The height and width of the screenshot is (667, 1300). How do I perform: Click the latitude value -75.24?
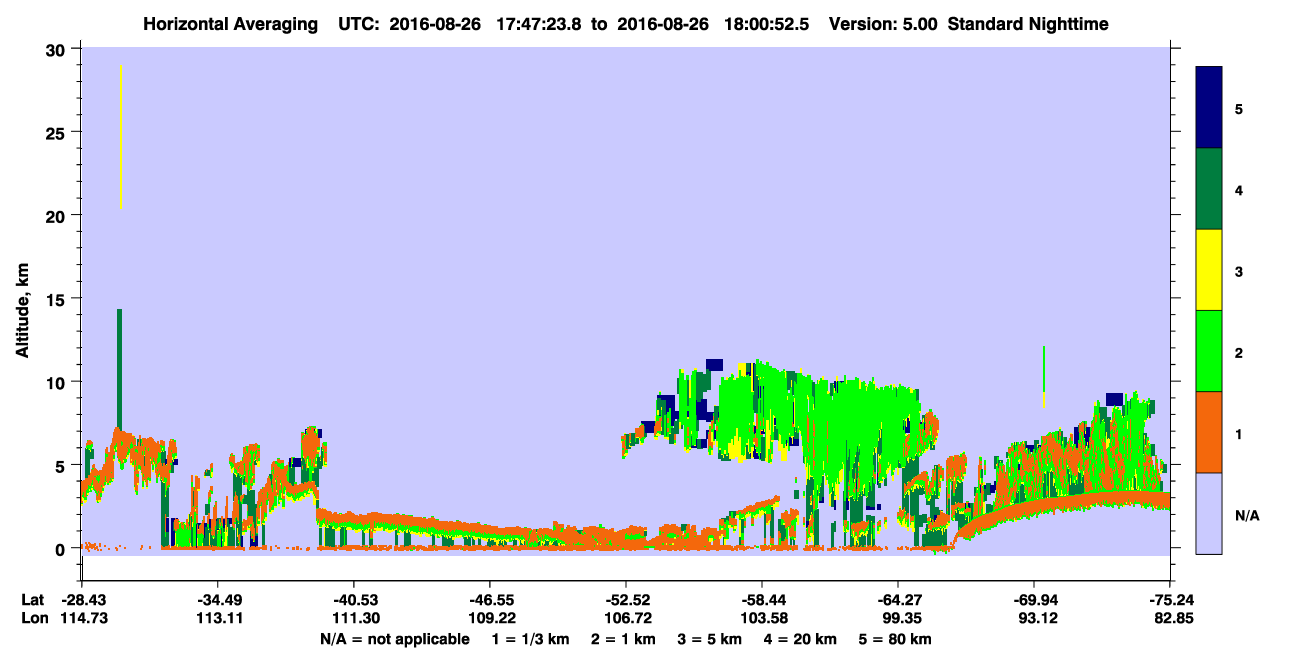click(x=1170, y=600)
